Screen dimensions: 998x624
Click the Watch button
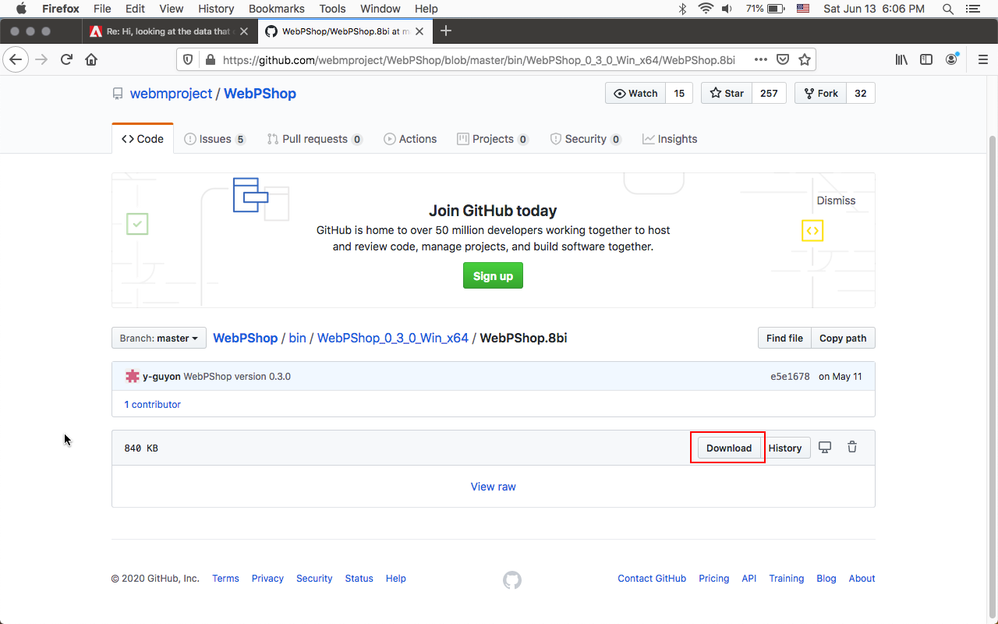click(635, 93)
